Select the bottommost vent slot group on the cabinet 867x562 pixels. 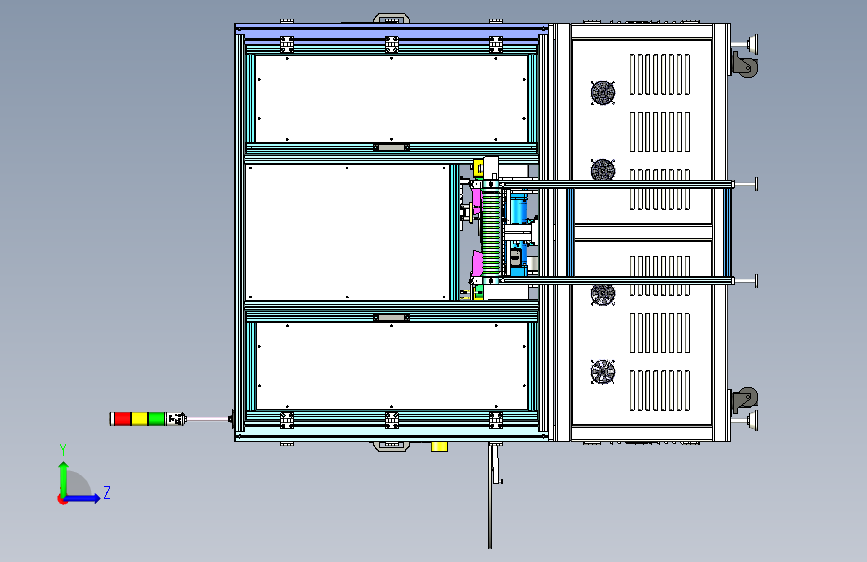660,391
